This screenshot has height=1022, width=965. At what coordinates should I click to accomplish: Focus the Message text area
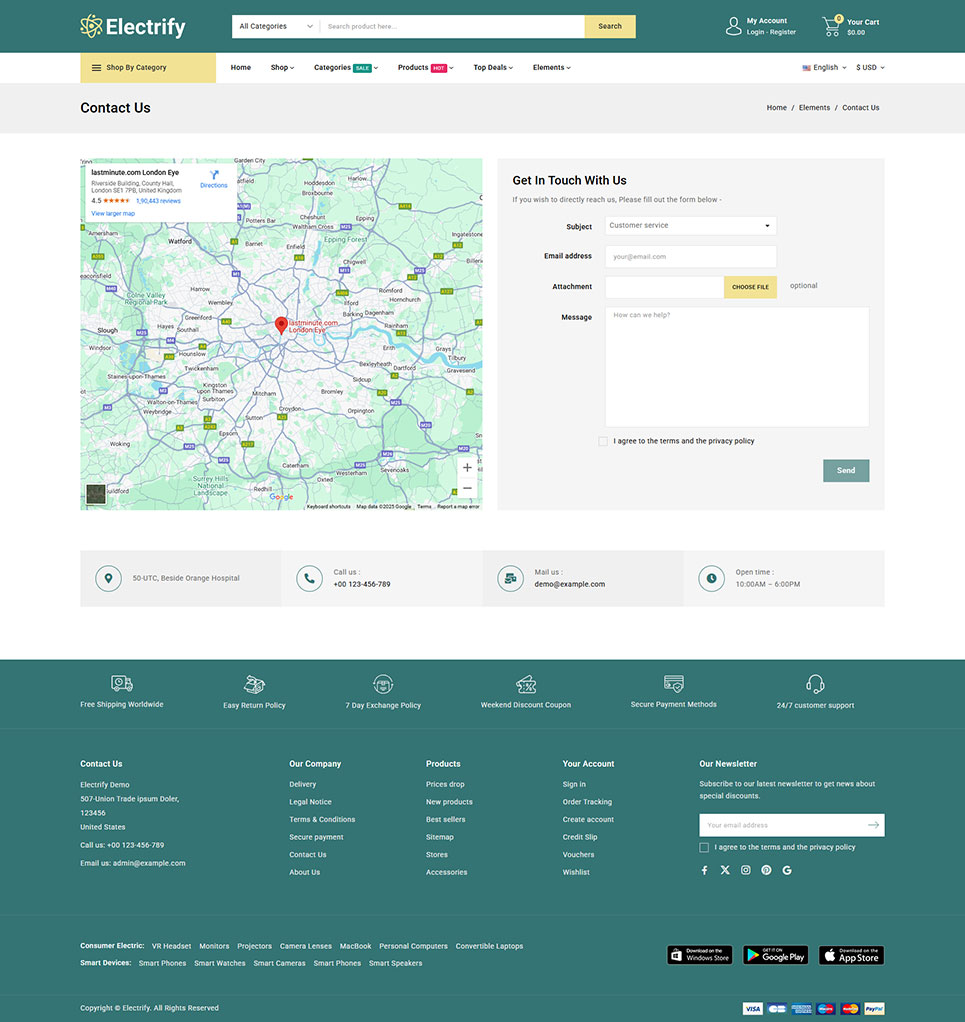click(737, 367)
